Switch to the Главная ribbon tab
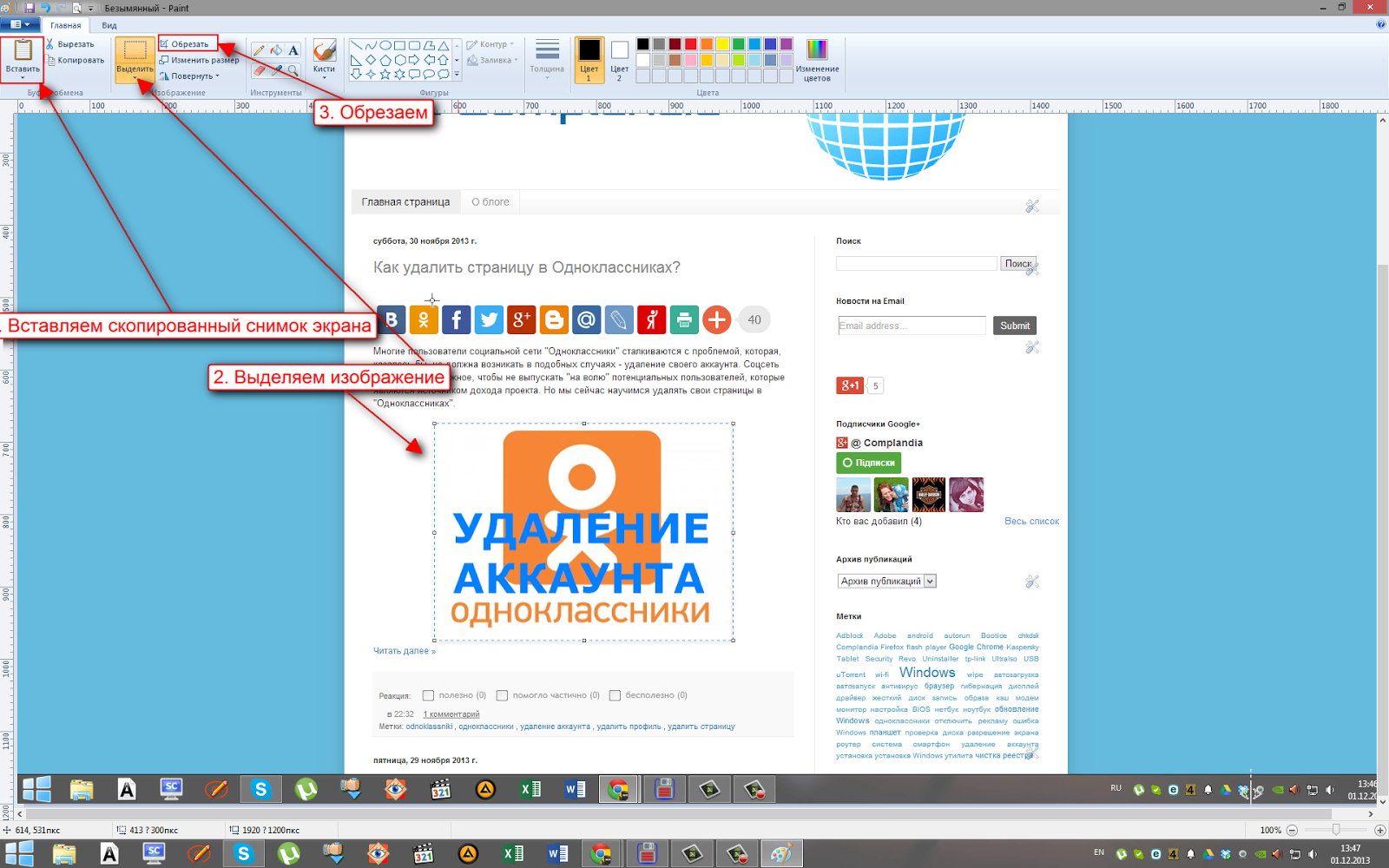 coord(66,25)
